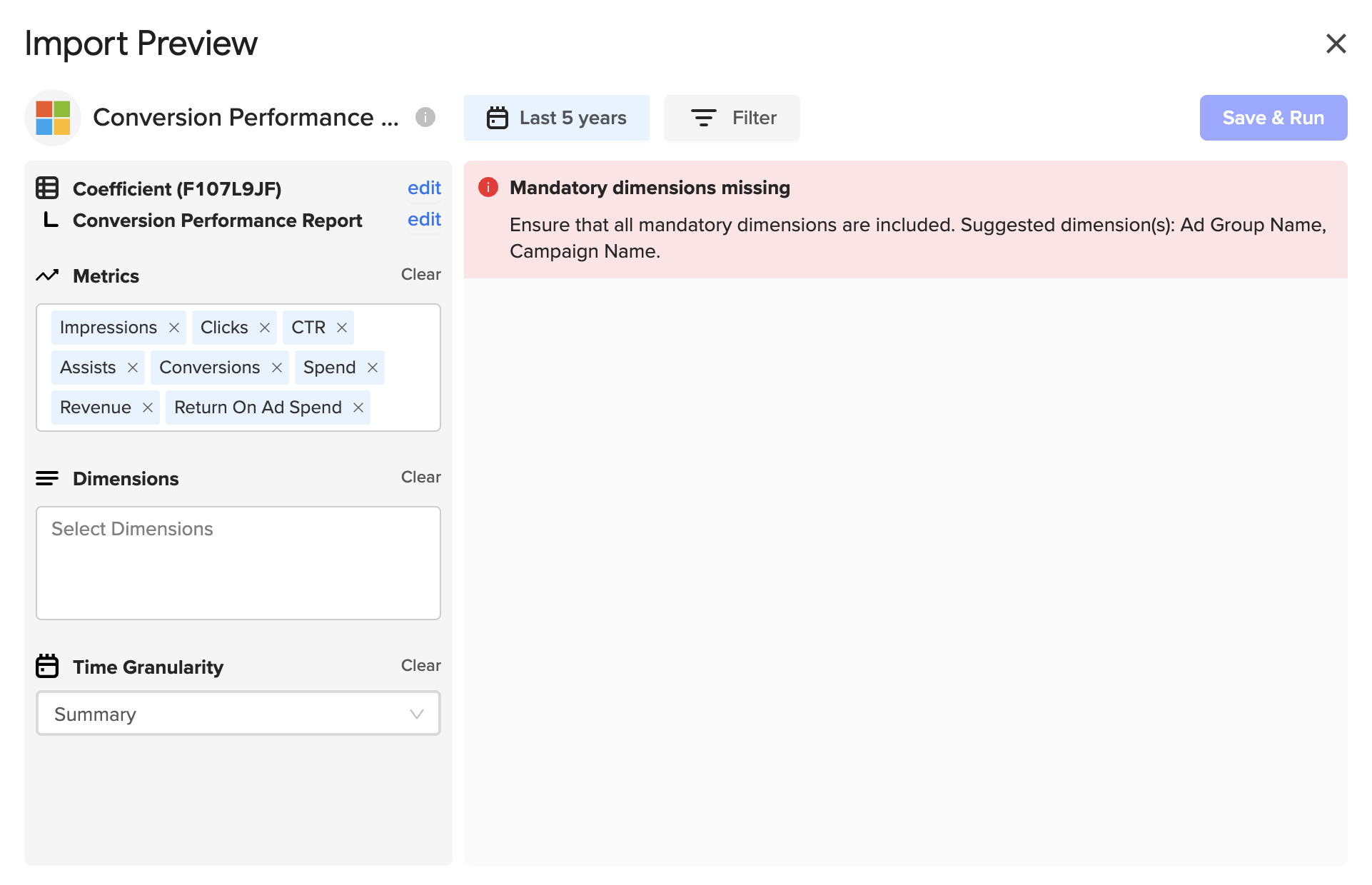Clear the Dimensions section
Image resolution: width=1372 pixels, height=885 pixels.
pyautogui.click(x=420, y=477)
